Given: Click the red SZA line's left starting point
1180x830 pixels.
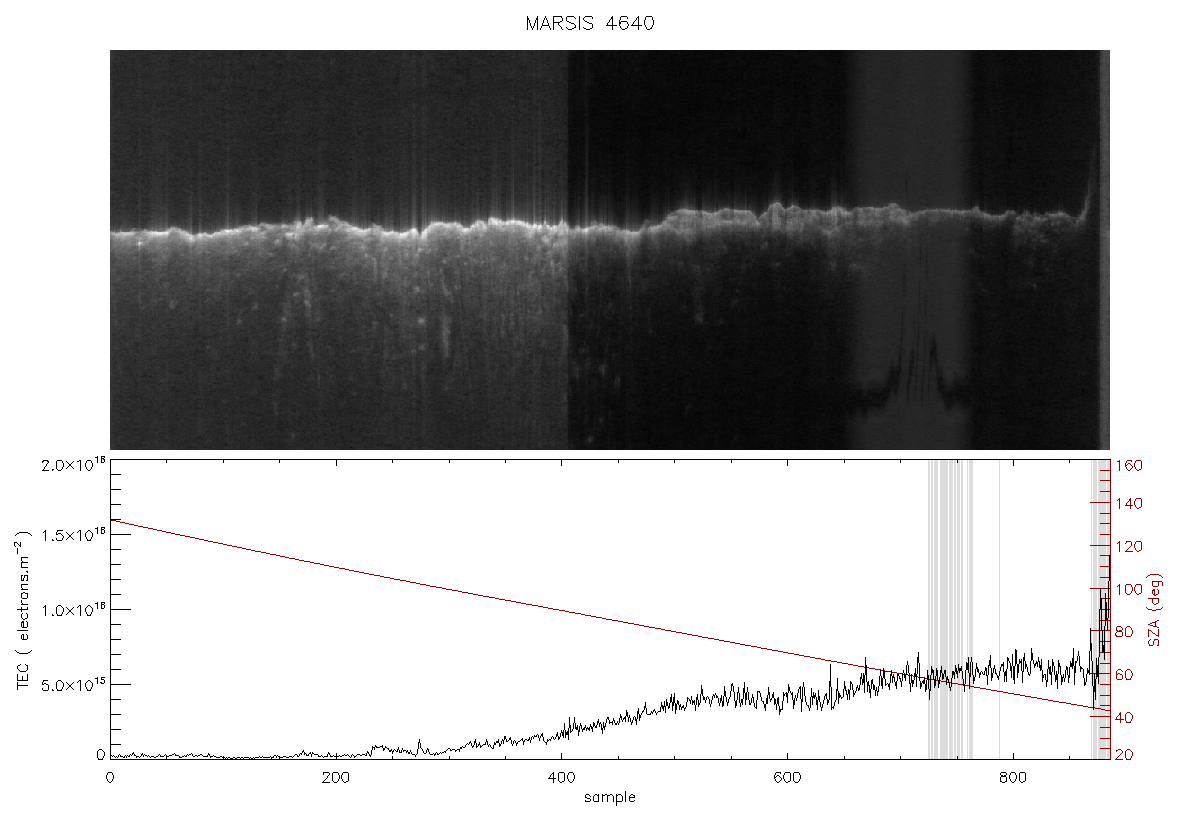Looking at the screenshot, I should pyautogui.click(x=111, y=519).
